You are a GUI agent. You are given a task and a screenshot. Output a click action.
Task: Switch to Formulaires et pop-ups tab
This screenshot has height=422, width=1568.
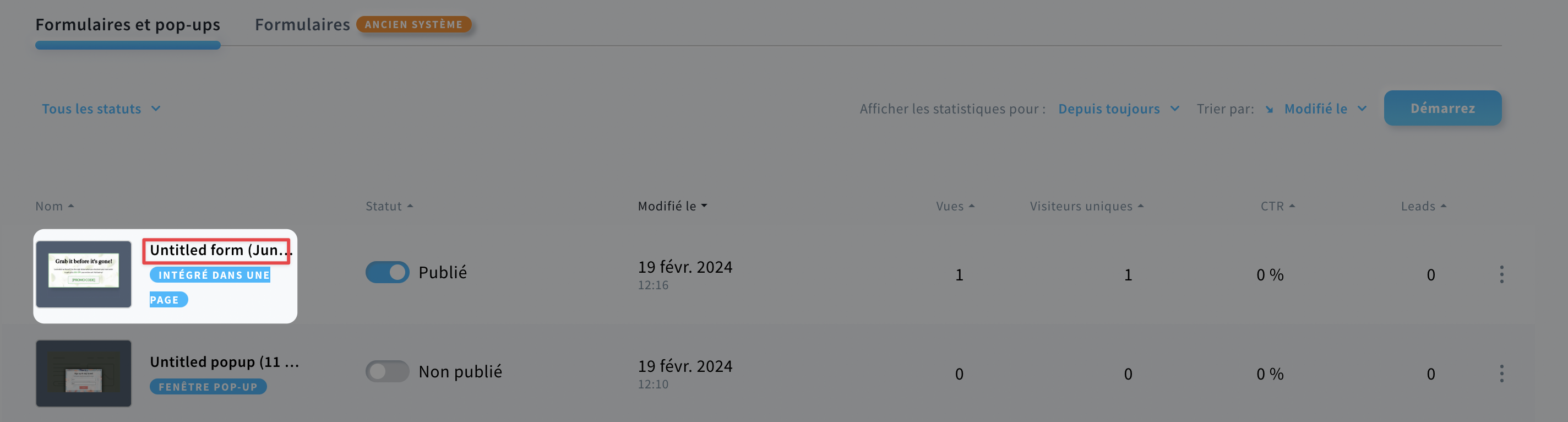pos(128,25)
